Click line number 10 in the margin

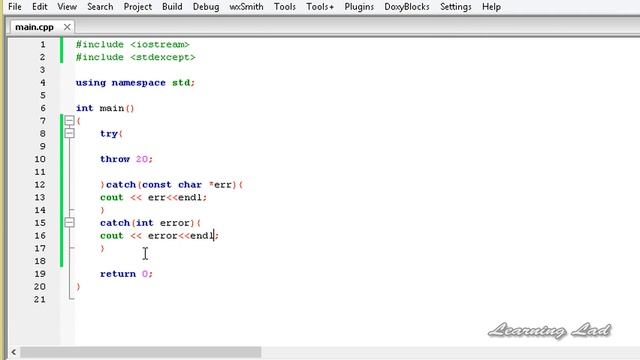40,159
